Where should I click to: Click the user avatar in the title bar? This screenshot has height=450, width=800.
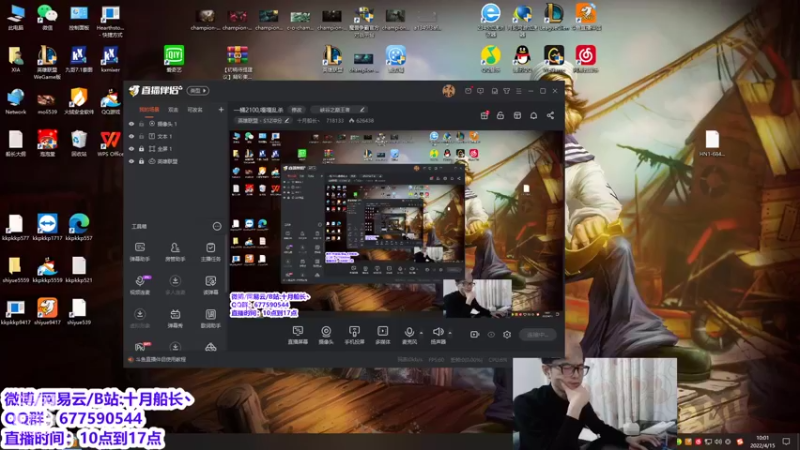click(448, 91)
